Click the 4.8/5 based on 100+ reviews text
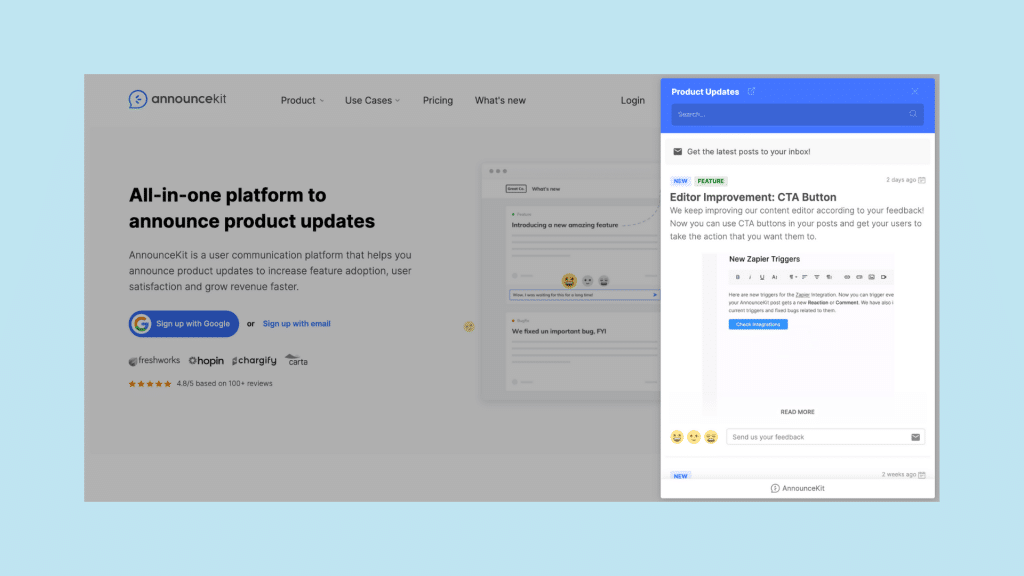Screen dimensions: 1024x576 click(x=225, y=383)
